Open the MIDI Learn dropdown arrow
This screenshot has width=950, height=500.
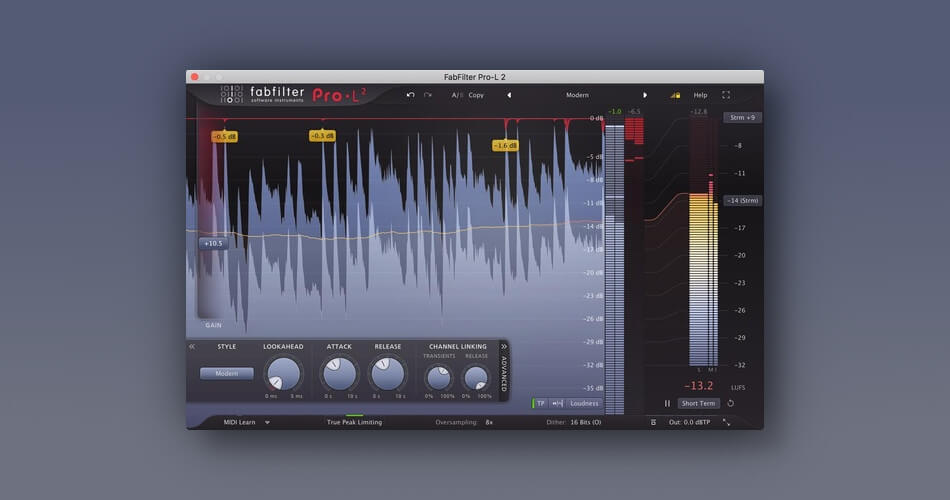[267, 422]
